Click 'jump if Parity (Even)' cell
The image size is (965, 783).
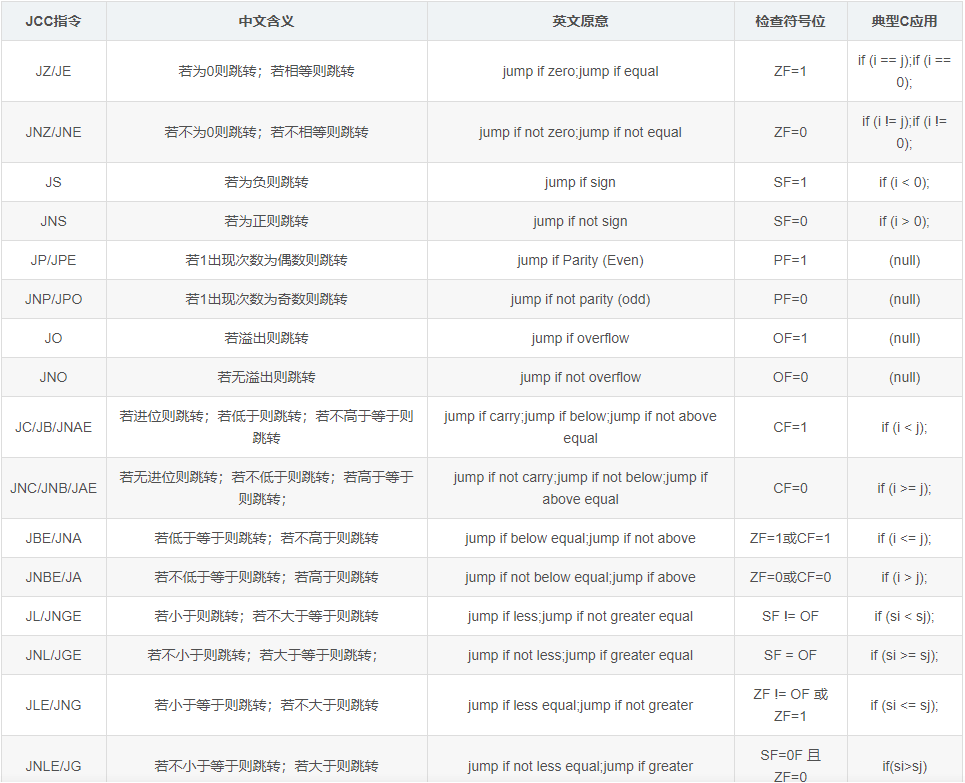(x=580, y=260)
